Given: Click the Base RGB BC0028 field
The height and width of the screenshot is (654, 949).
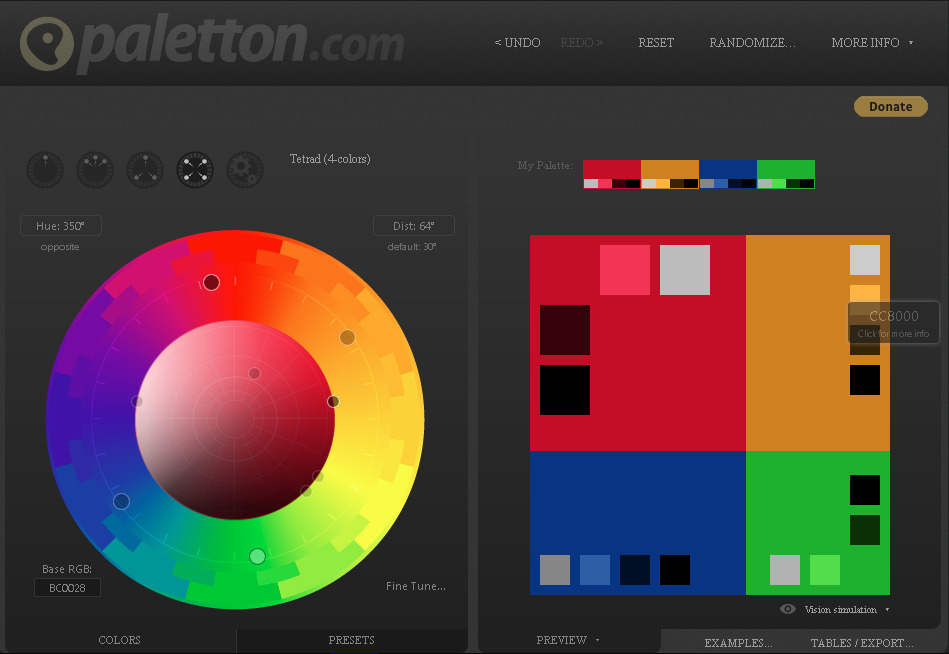Looking at the screenshot, I should point(67,587).
